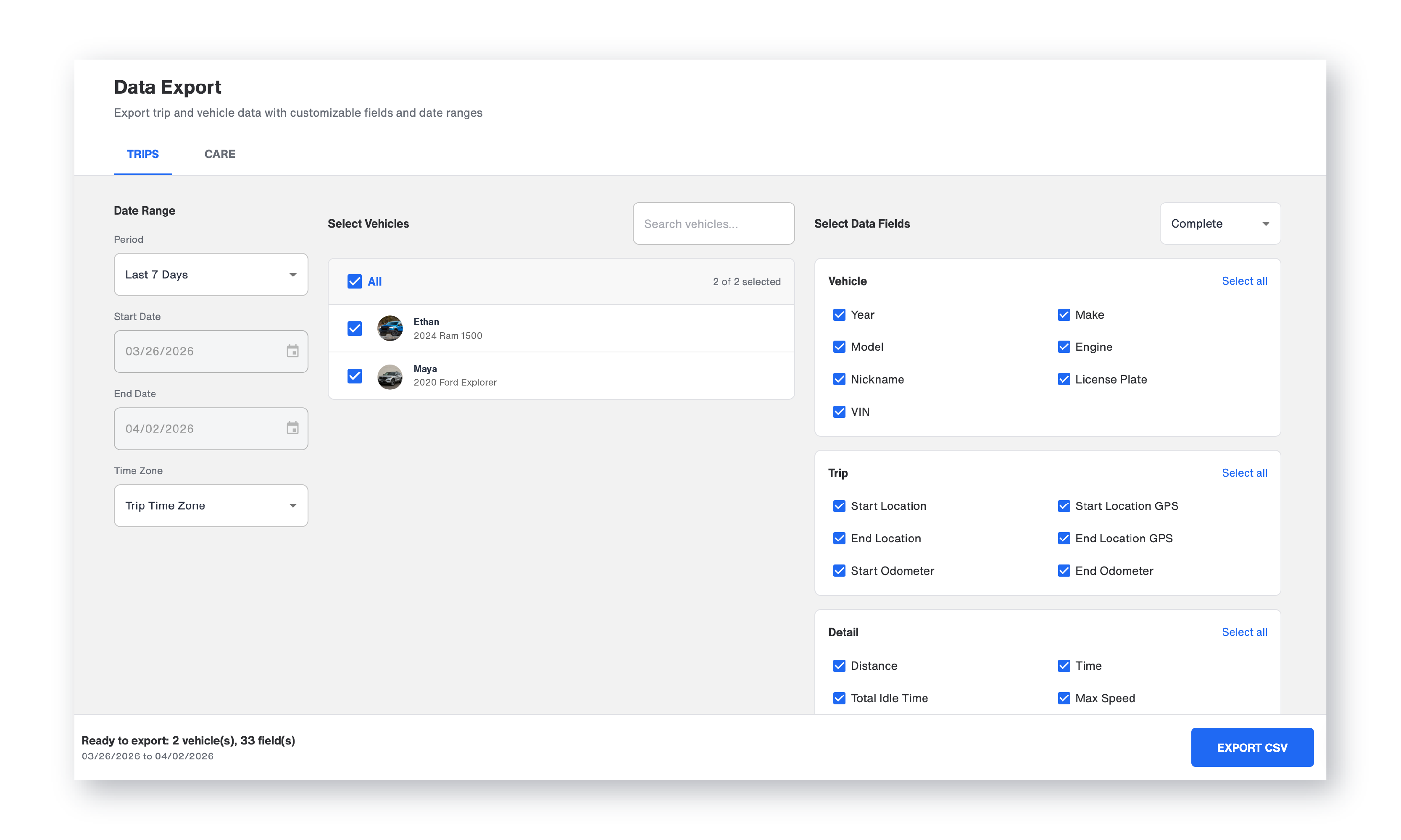This screenshot has height=840, width=1401.
Task: Focus the Search vehicles input field
Action: point(713,223)
